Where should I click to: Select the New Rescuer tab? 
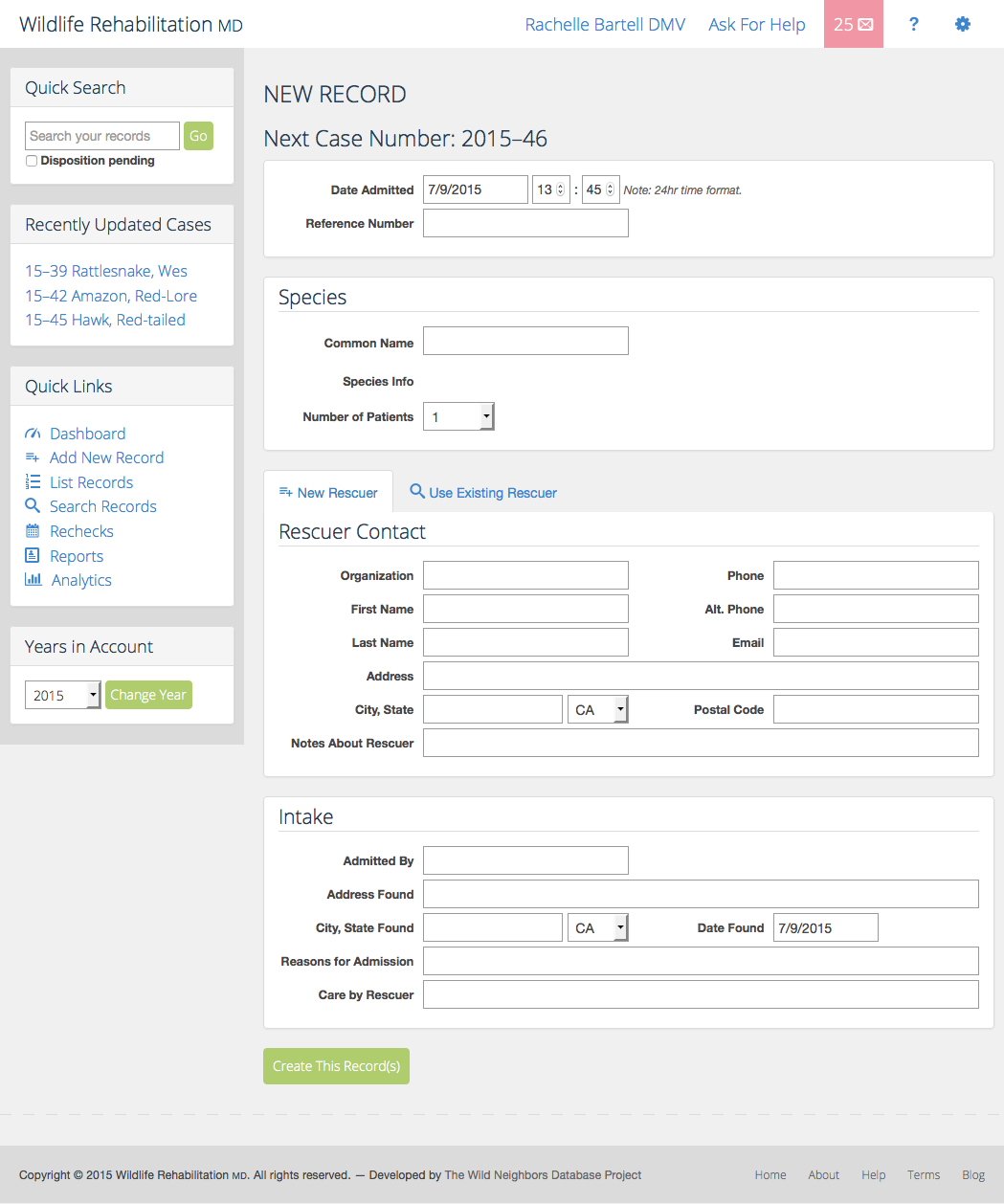(328, 491)
